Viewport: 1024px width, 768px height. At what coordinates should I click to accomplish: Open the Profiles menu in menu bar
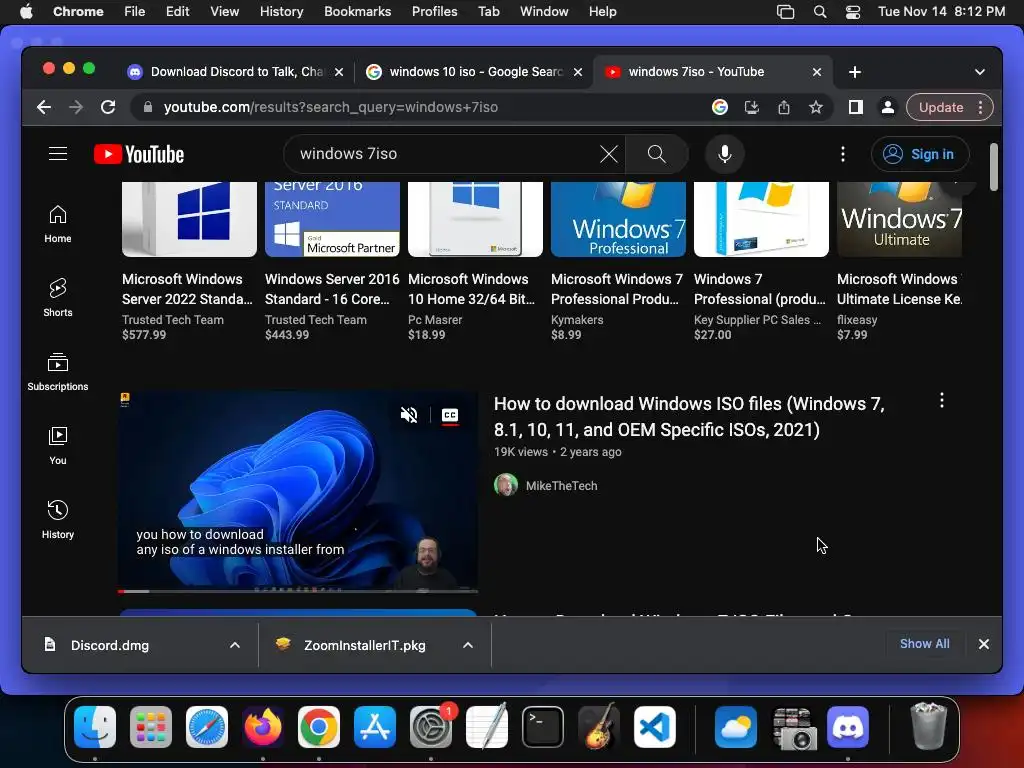coord(434,11)
